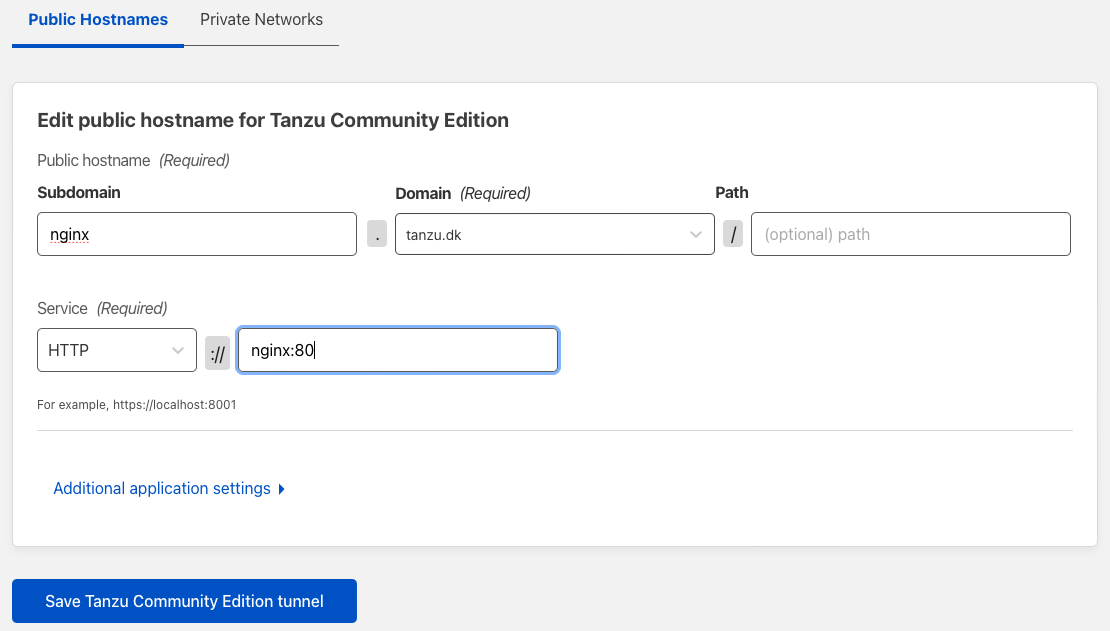Click the slash separator before the Path field
The height and width of the screenshot is (631, 1110).
click(733, 234)
